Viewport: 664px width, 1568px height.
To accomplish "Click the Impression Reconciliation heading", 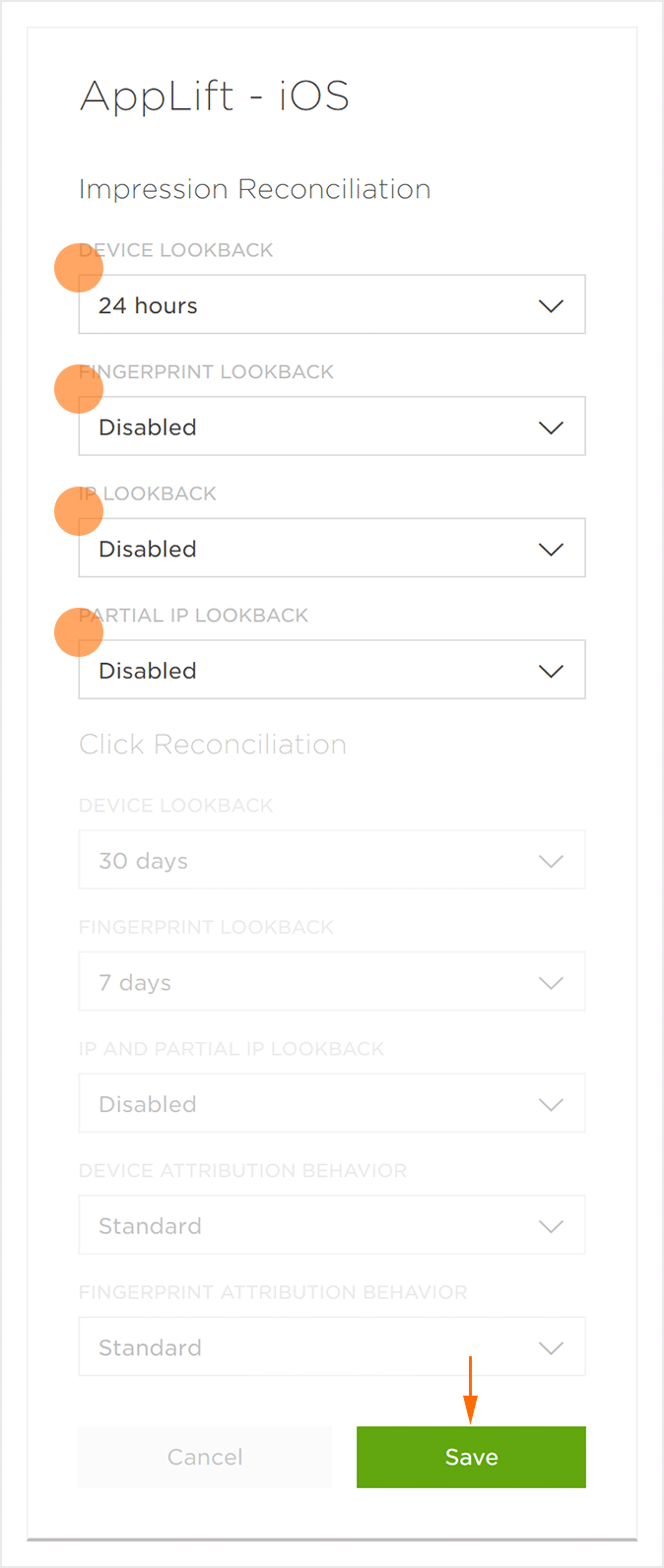I will pos(254,189).
